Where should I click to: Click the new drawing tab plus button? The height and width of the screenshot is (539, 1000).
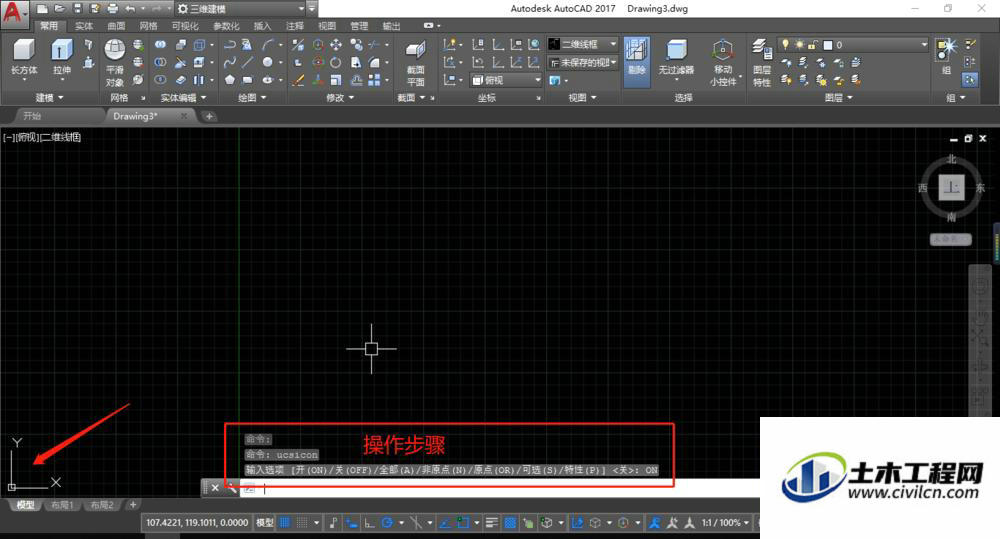209,116
